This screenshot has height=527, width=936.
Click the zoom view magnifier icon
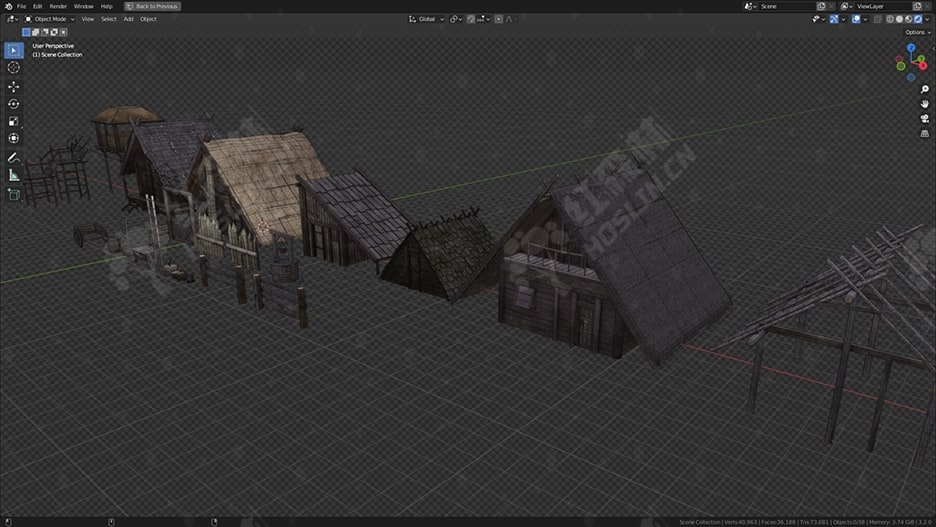[x=925, y=90]
